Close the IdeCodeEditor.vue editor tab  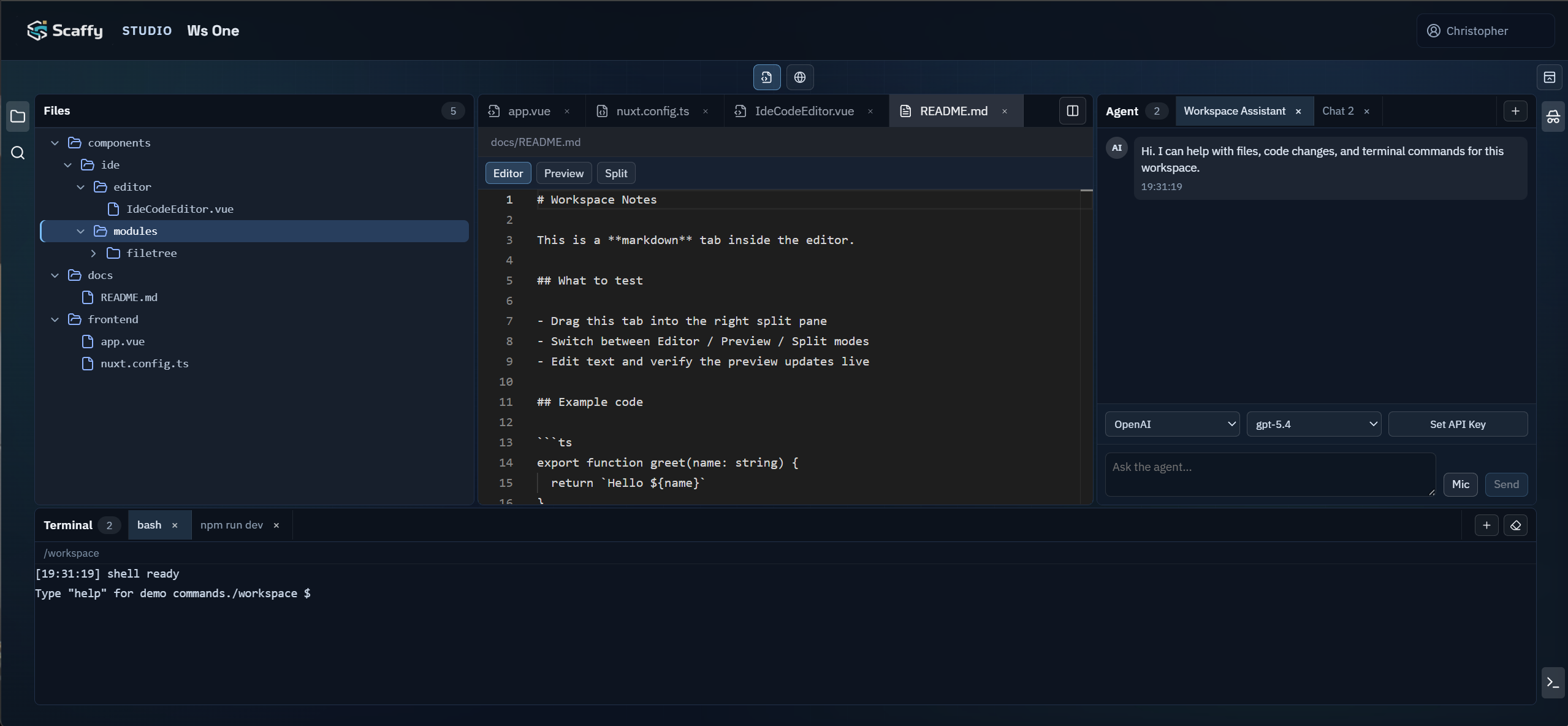(x=870, y=111)
